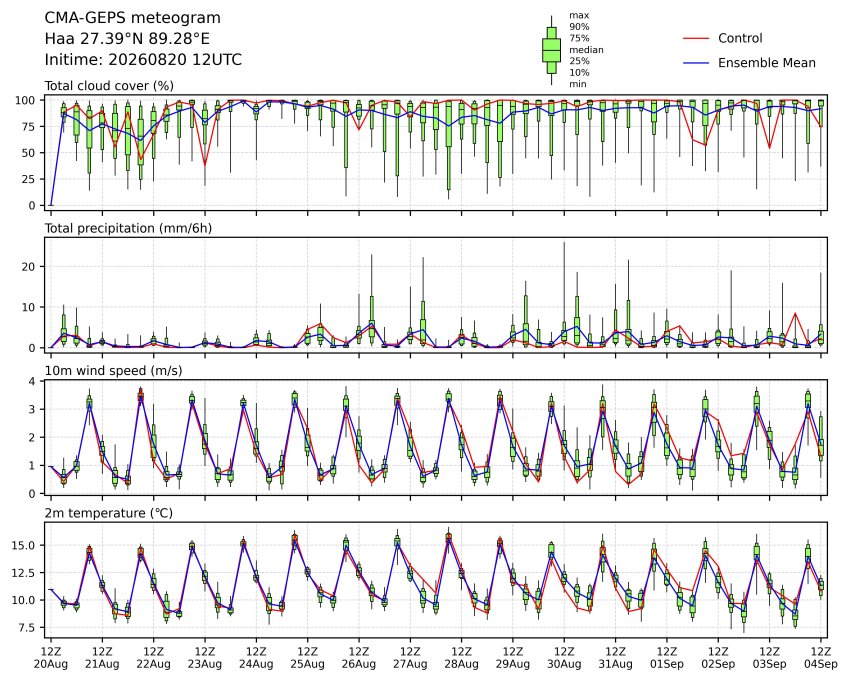Click the 2m temperature (°C) title
Image resolution: width=849 pixels, height=681 pixels.
108,513
